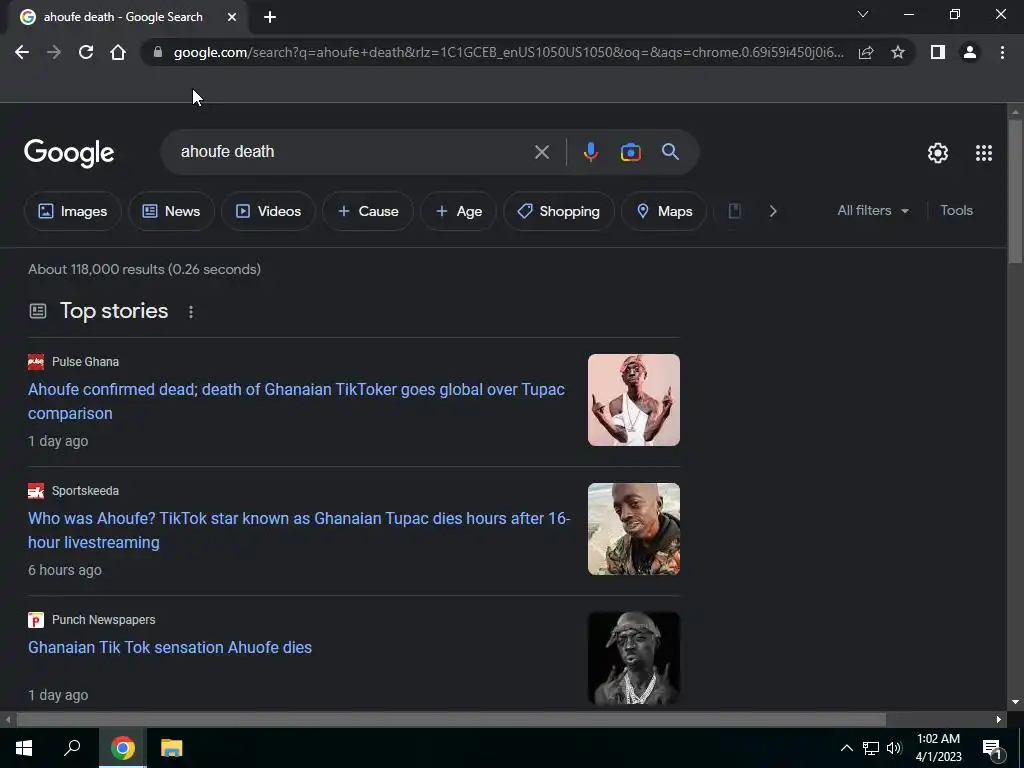
Task: Reload the current page
Action: (x=86, y=52)
